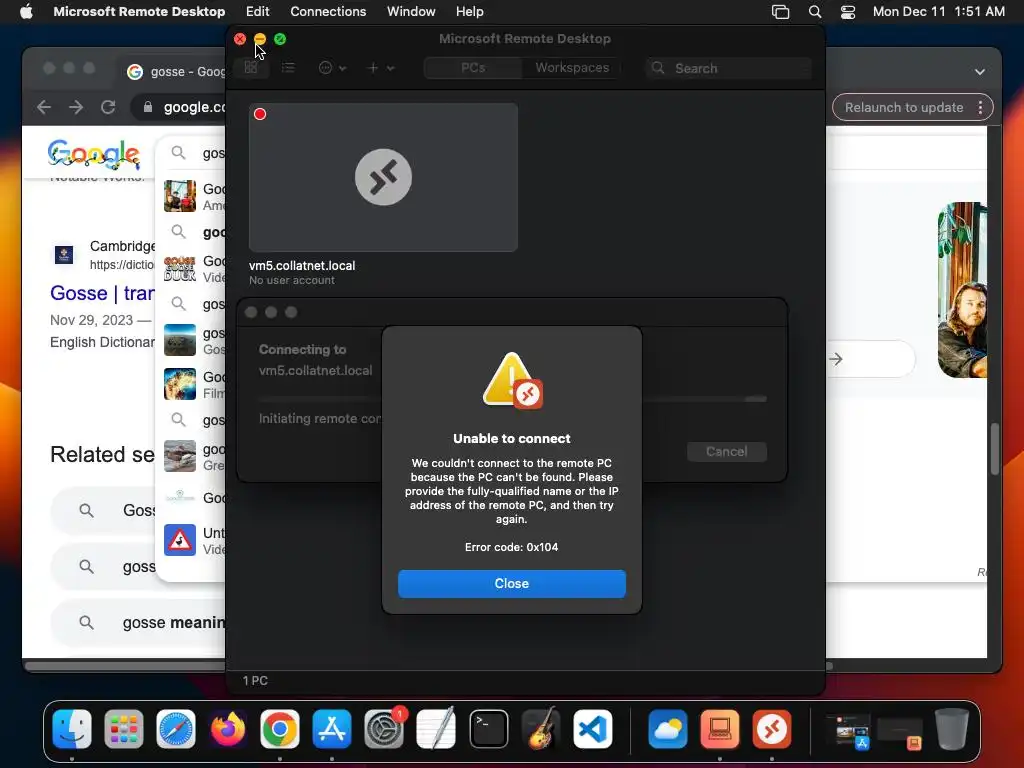Open Finder from the Dock
1024x768 pixels.
[72, 729]
